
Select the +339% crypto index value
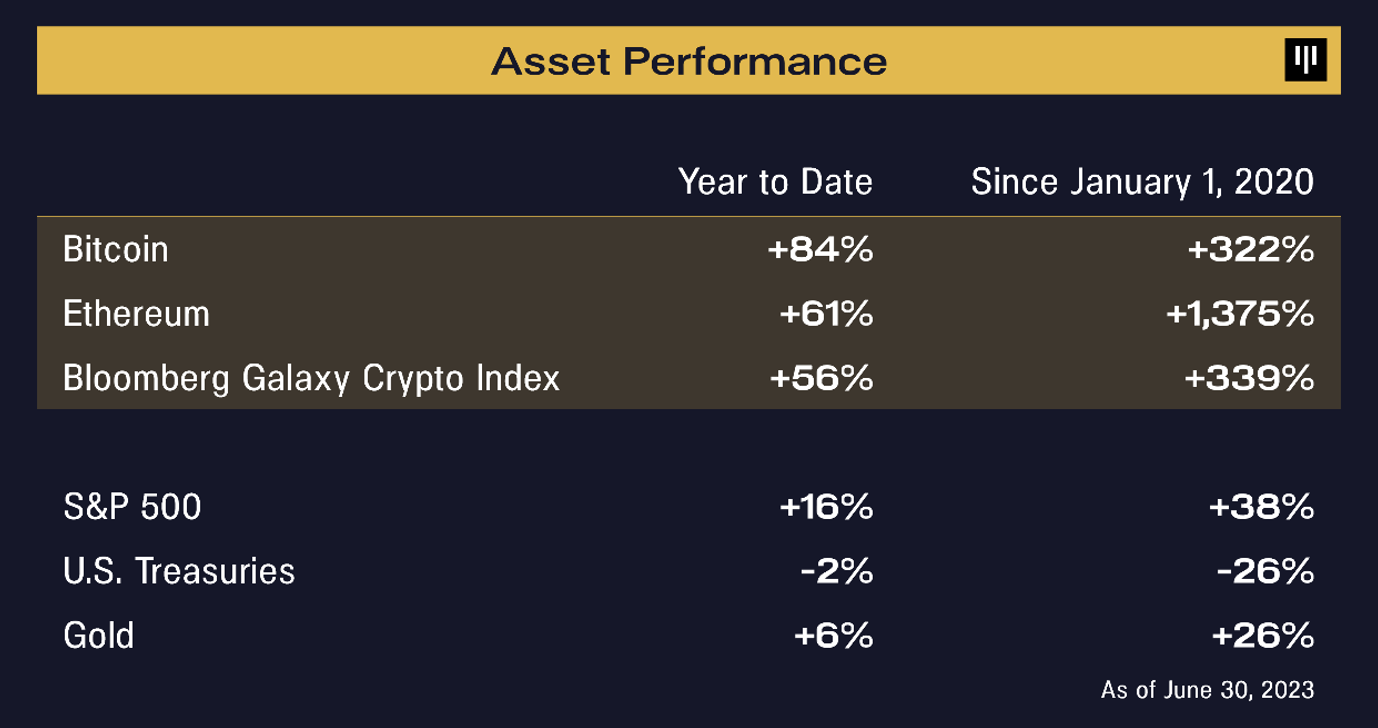[x=1250, y=378]
